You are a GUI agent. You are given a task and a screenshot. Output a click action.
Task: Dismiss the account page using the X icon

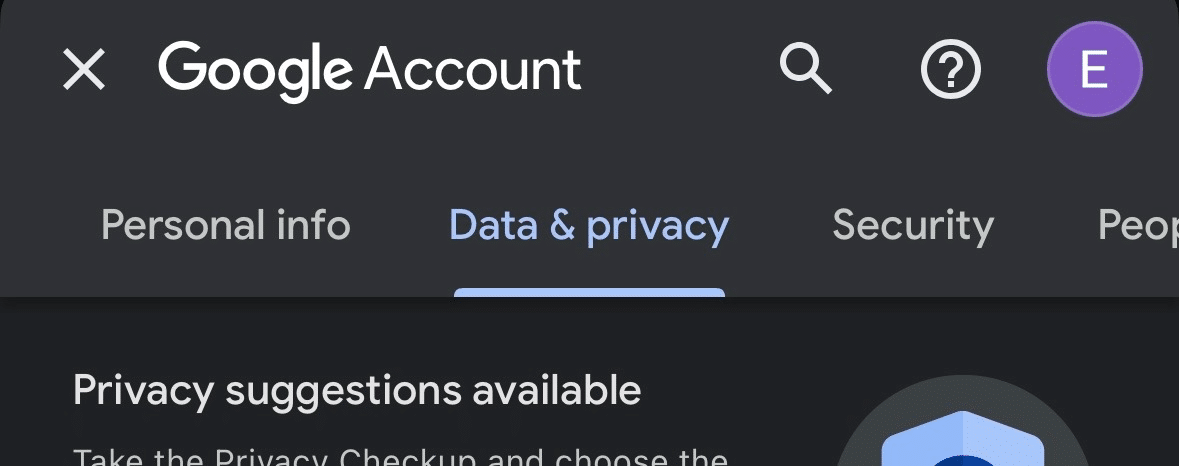click(x=83, y=69)
